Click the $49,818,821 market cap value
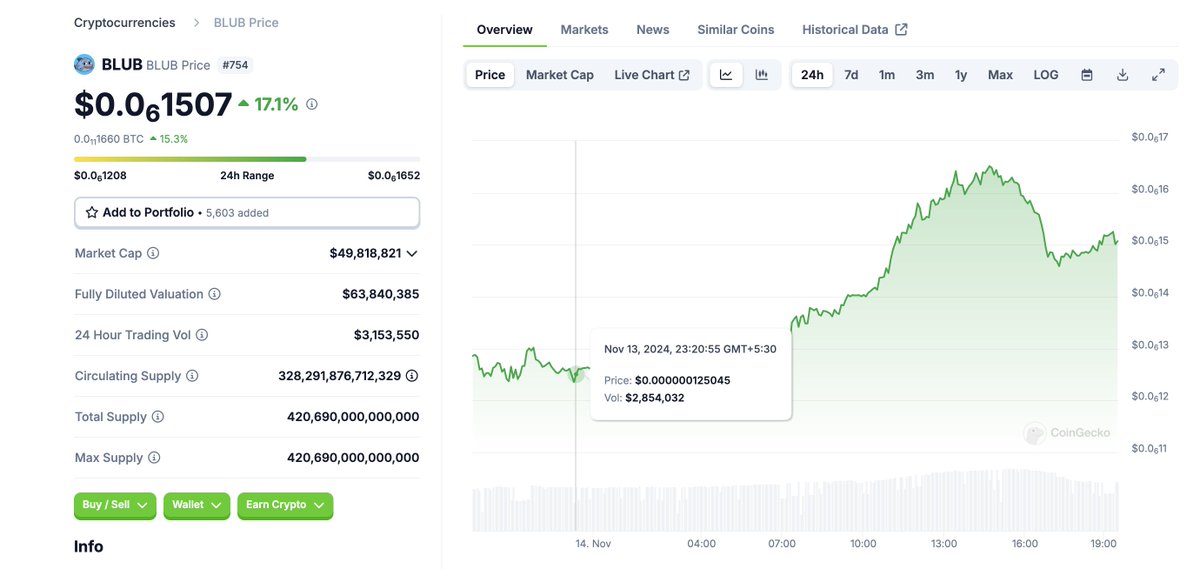 [x=365, y=253]
